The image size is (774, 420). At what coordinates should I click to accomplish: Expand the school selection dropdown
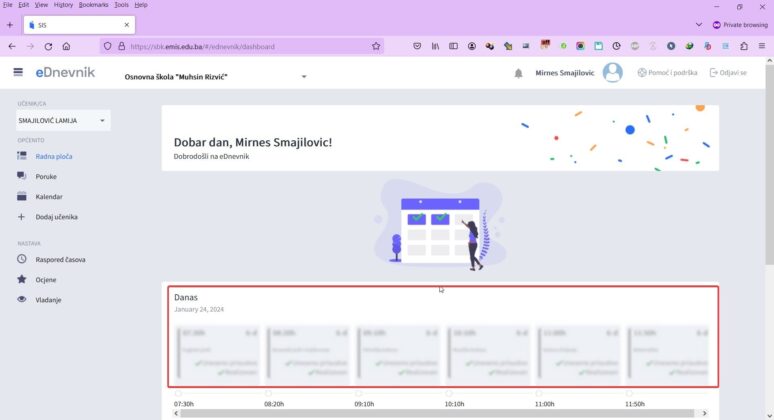click(304, 76)
